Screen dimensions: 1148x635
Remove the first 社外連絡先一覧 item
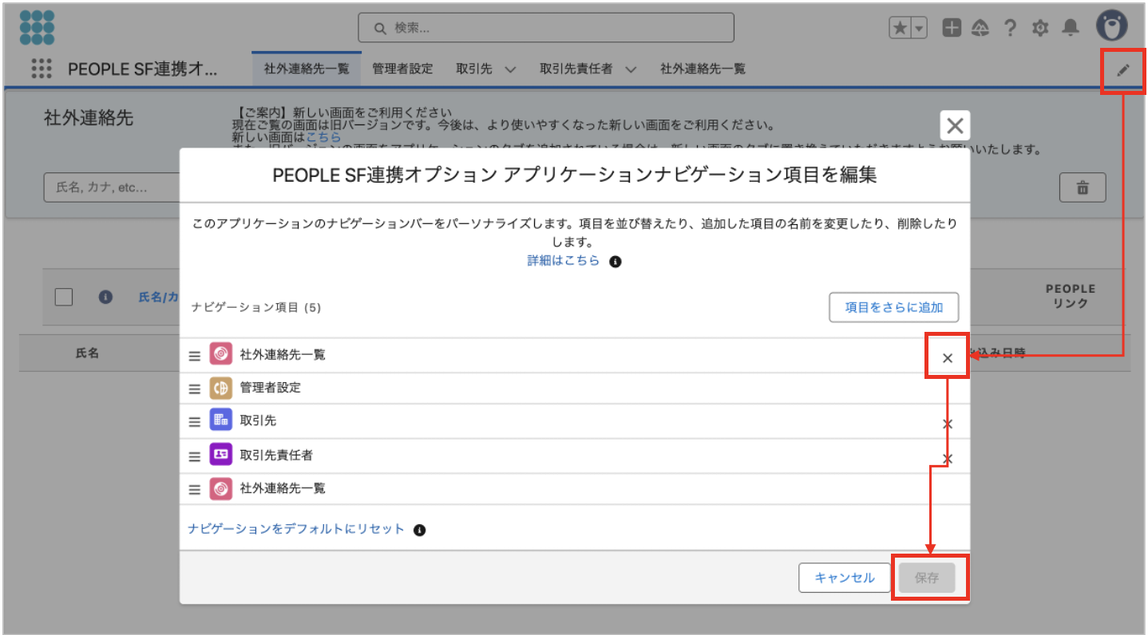(947, 358)
